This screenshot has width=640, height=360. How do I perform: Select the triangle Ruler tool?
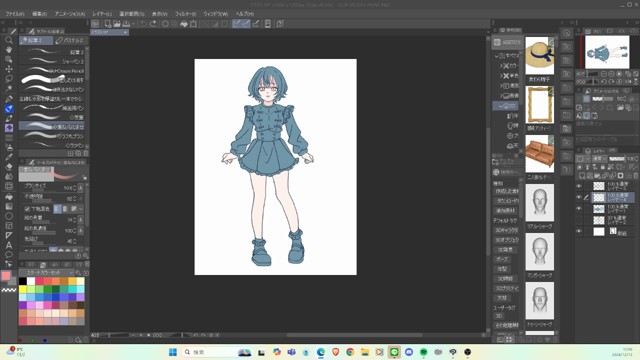[x=9, y=236]
